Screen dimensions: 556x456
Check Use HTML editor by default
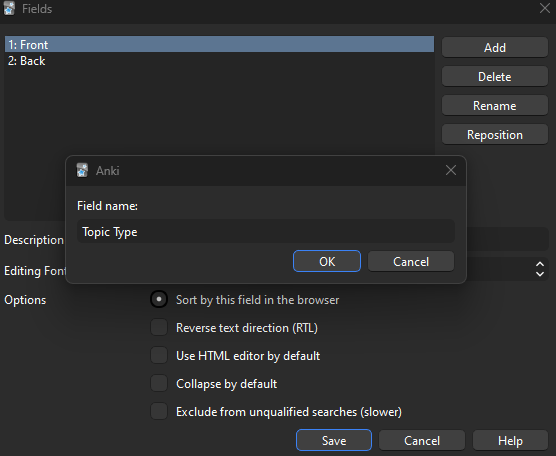coord(159,355)
